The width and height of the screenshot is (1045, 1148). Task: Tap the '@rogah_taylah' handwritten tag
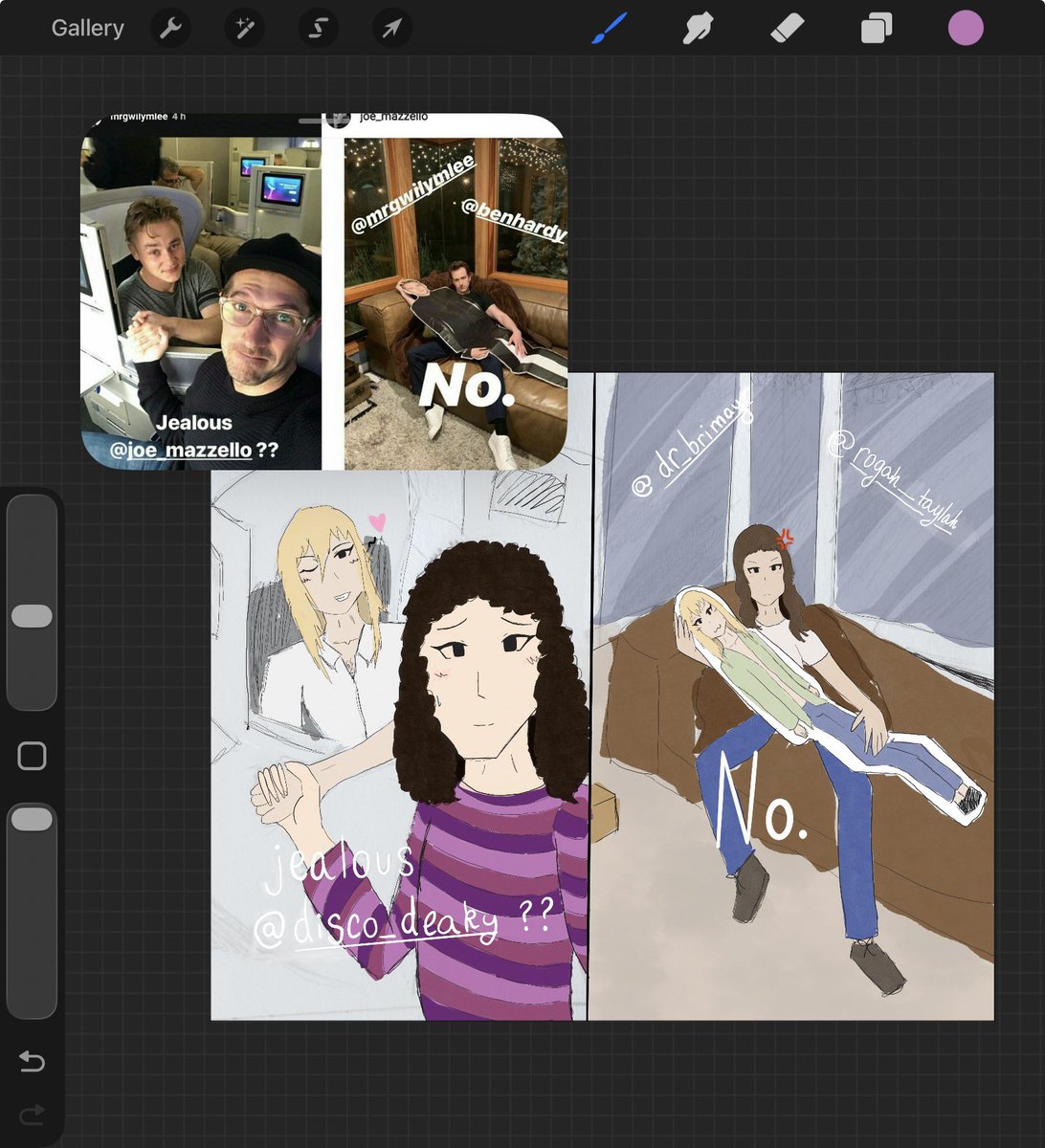895,481
